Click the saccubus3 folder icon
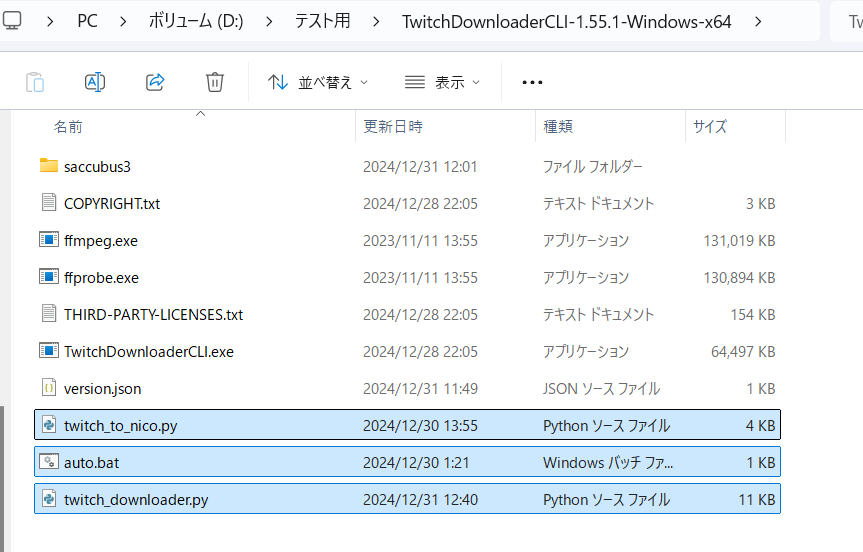 pyautogui.click(x=48, y=166)
